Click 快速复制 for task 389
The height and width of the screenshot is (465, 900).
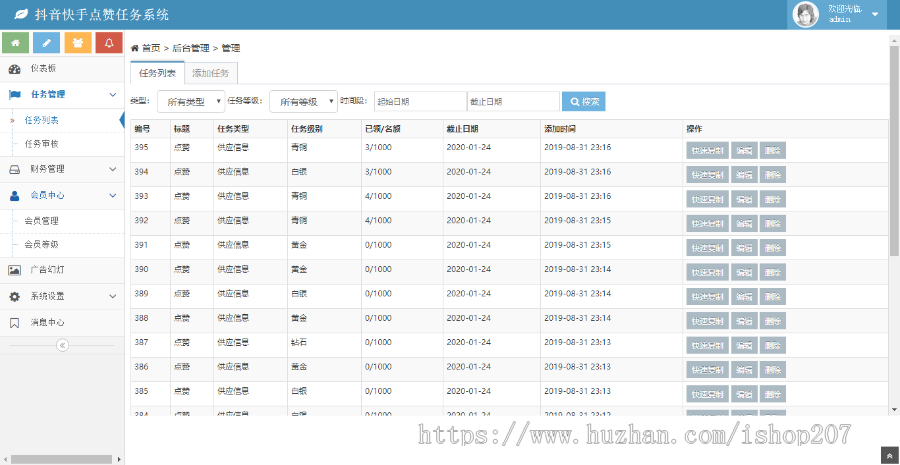point(707,297)
